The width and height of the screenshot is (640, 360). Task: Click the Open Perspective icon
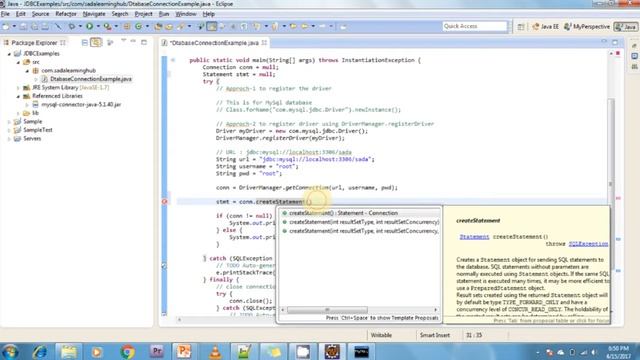point(521,27)
